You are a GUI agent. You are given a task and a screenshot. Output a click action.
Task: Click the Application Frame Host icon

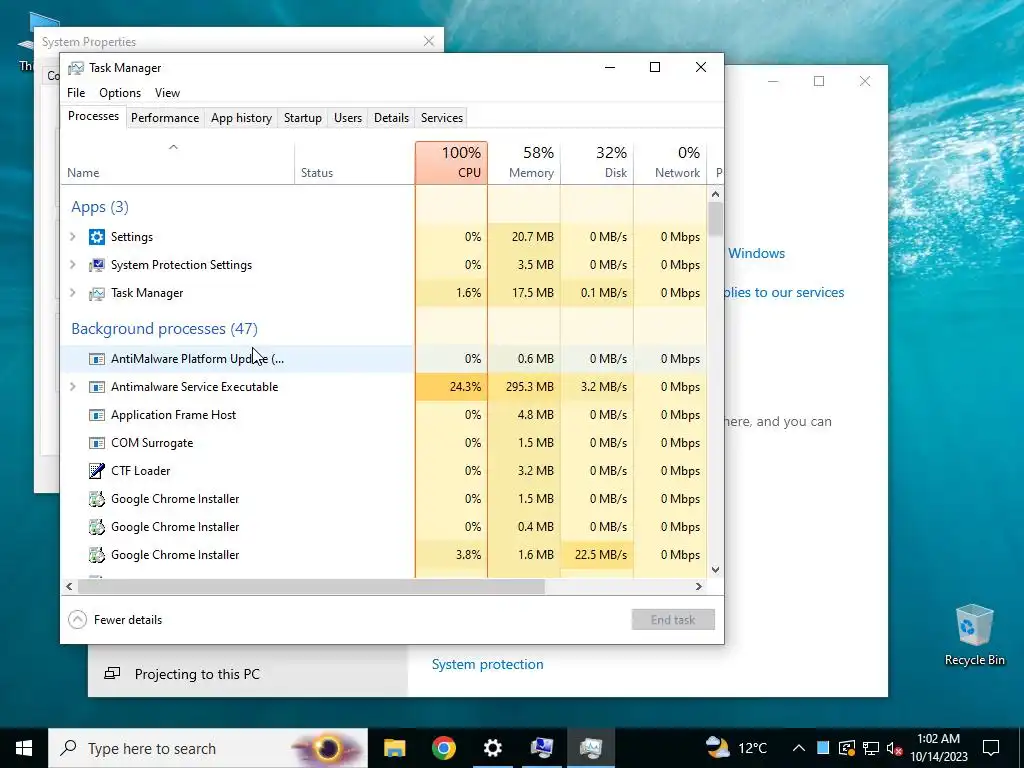coord(97,415)
